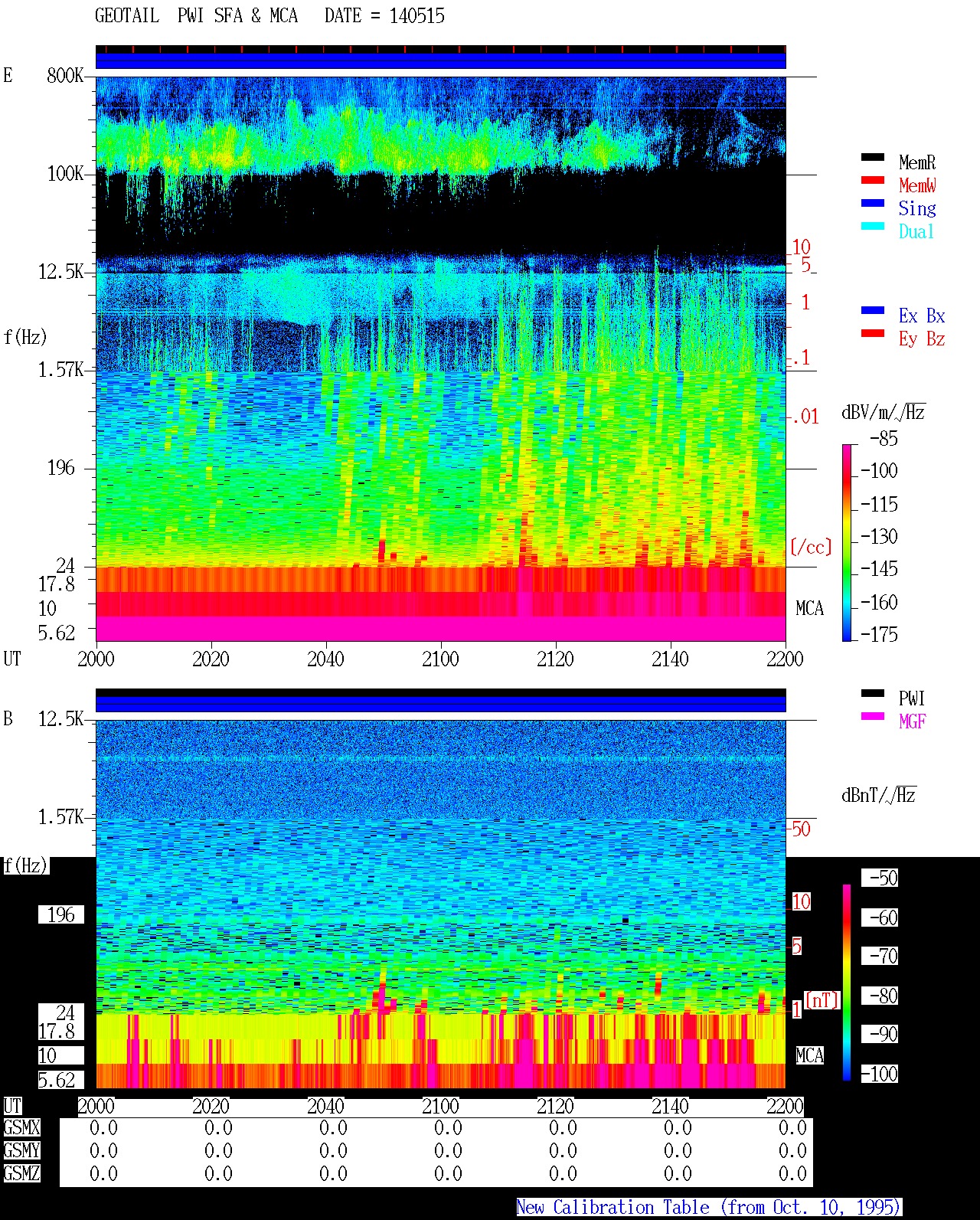Image resolution: width=980 pixels, height=1220 pixels.
Task: Click the GSMX value under 2040
Action: click(x=333, y=1127)
